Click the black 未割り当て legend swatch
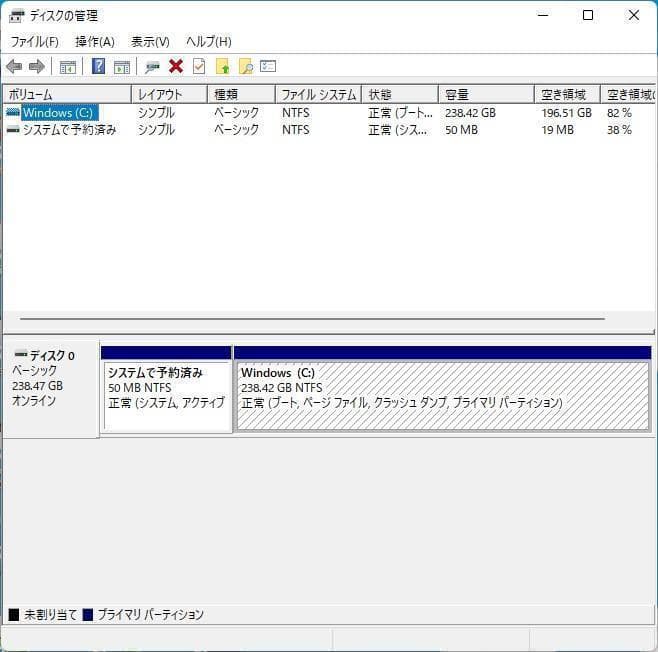658x652 pixels. click(14, 615)
